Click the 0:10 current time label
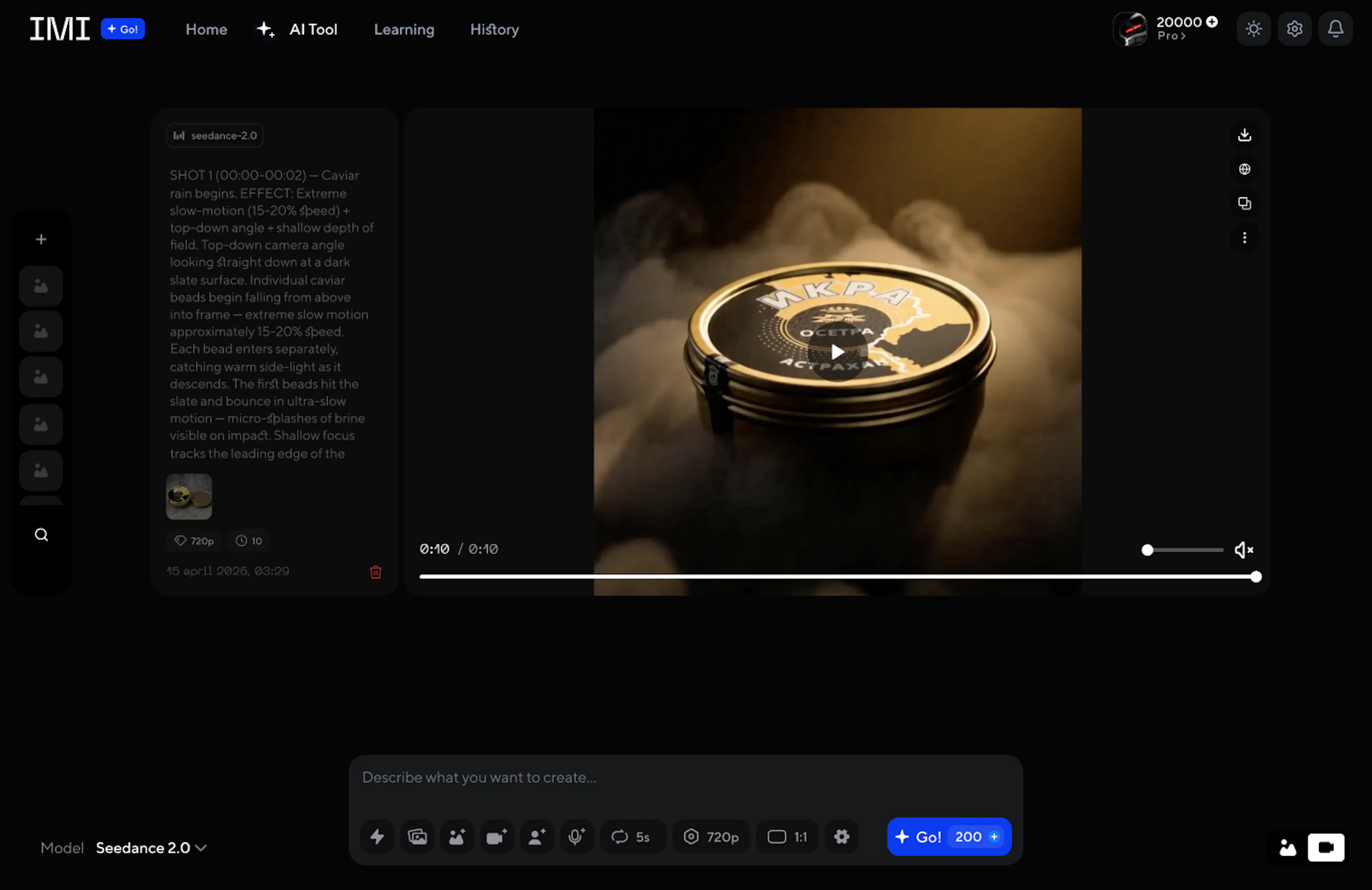The height and width of the screenshot is (890, 1372). click(434, 550)
